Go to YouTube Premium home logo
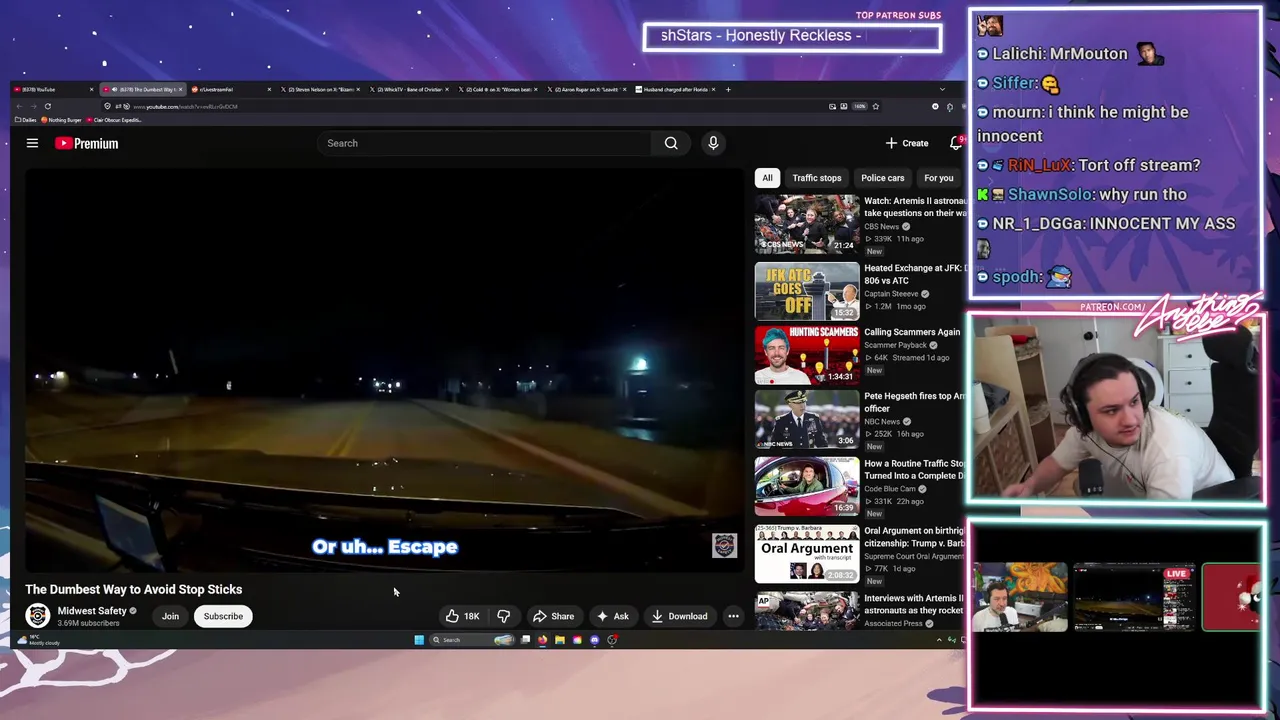Viewport: 1280px width, 720px height. [87, 143]
